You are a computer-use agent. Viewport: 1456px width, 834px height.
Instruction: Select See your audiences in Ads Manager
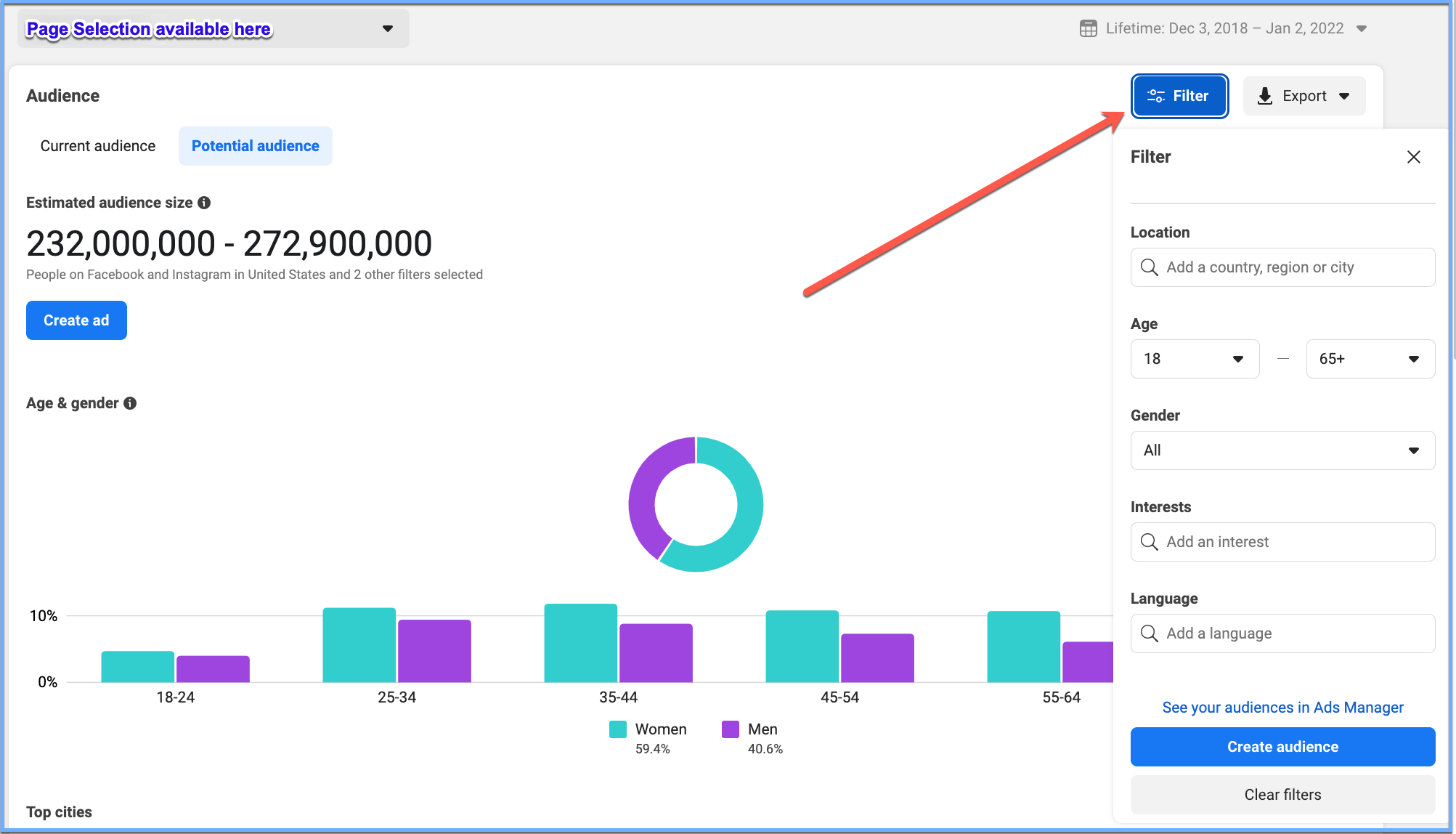[x=1283, y=707]
